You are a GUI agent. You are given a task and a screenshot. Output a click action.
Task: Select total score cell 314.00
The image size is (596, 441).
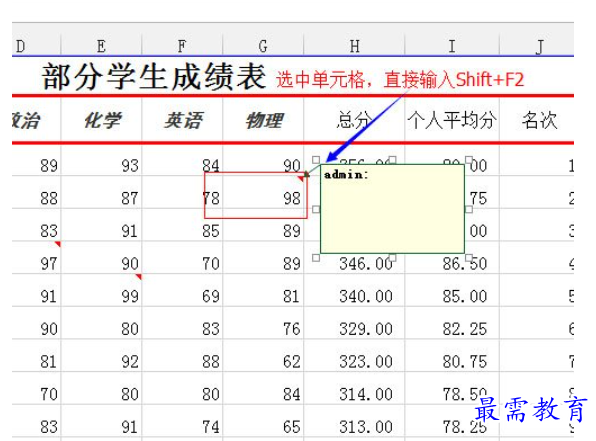coord(354,389)
